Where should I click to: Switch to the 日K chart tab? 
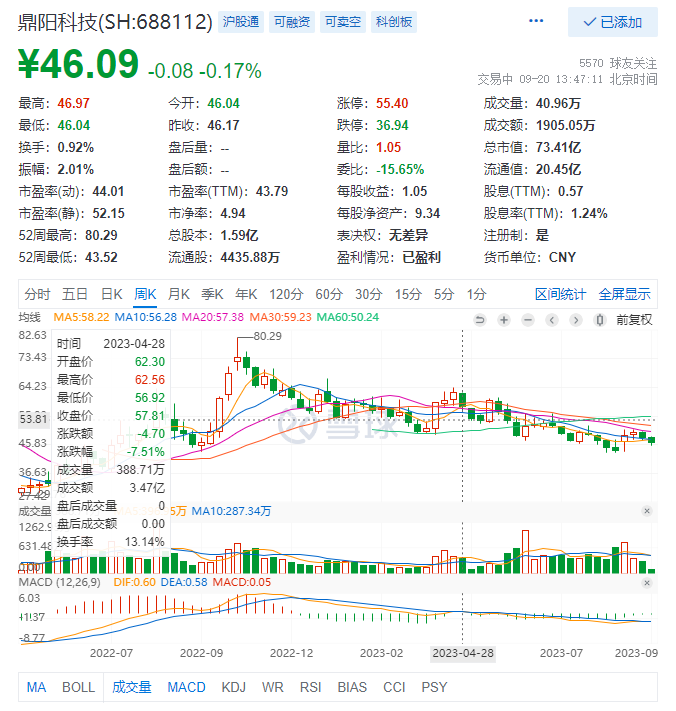click(x=112, y=294)
